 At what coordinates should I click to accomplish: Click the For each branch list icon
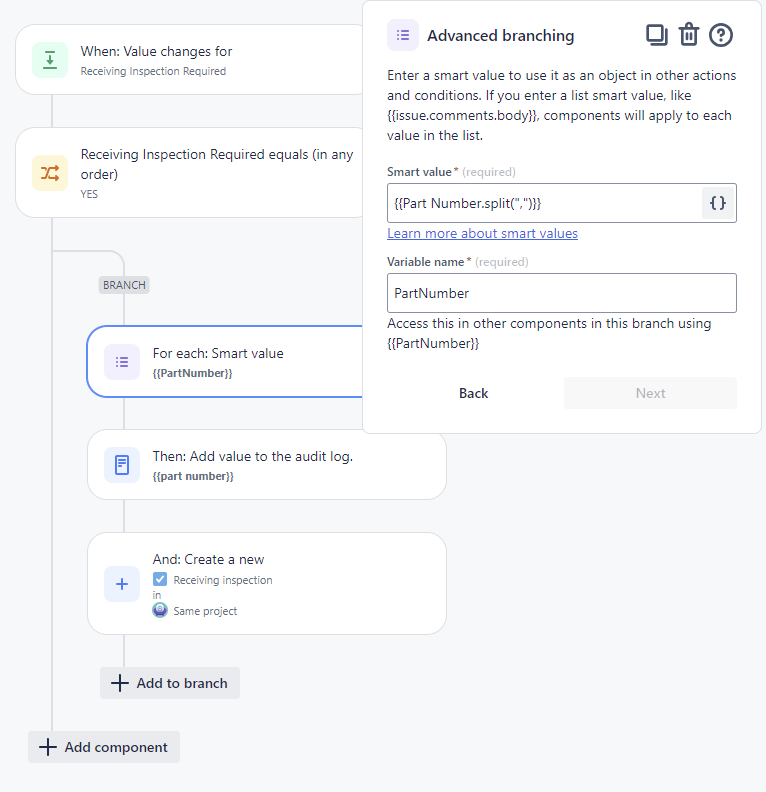point(122,362)
